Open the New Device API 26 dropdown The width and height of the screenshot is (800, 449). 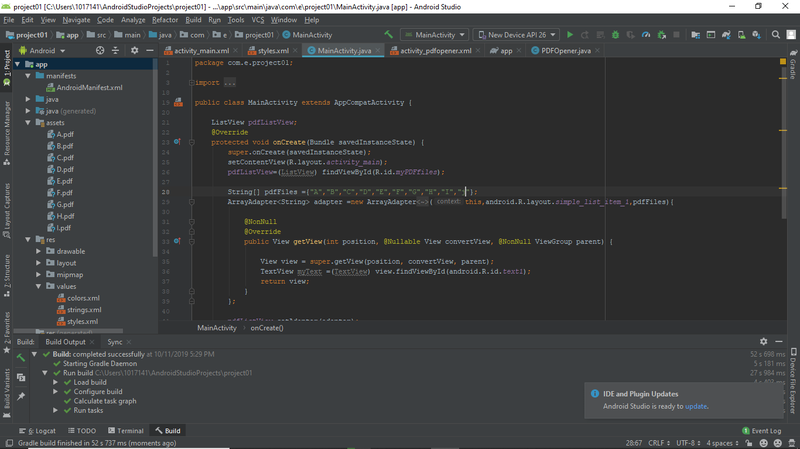(518, 35)
